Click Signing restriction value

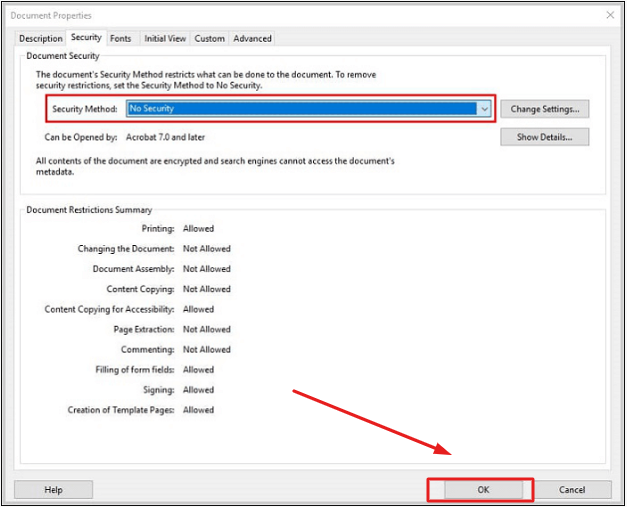tap(198, 389)
